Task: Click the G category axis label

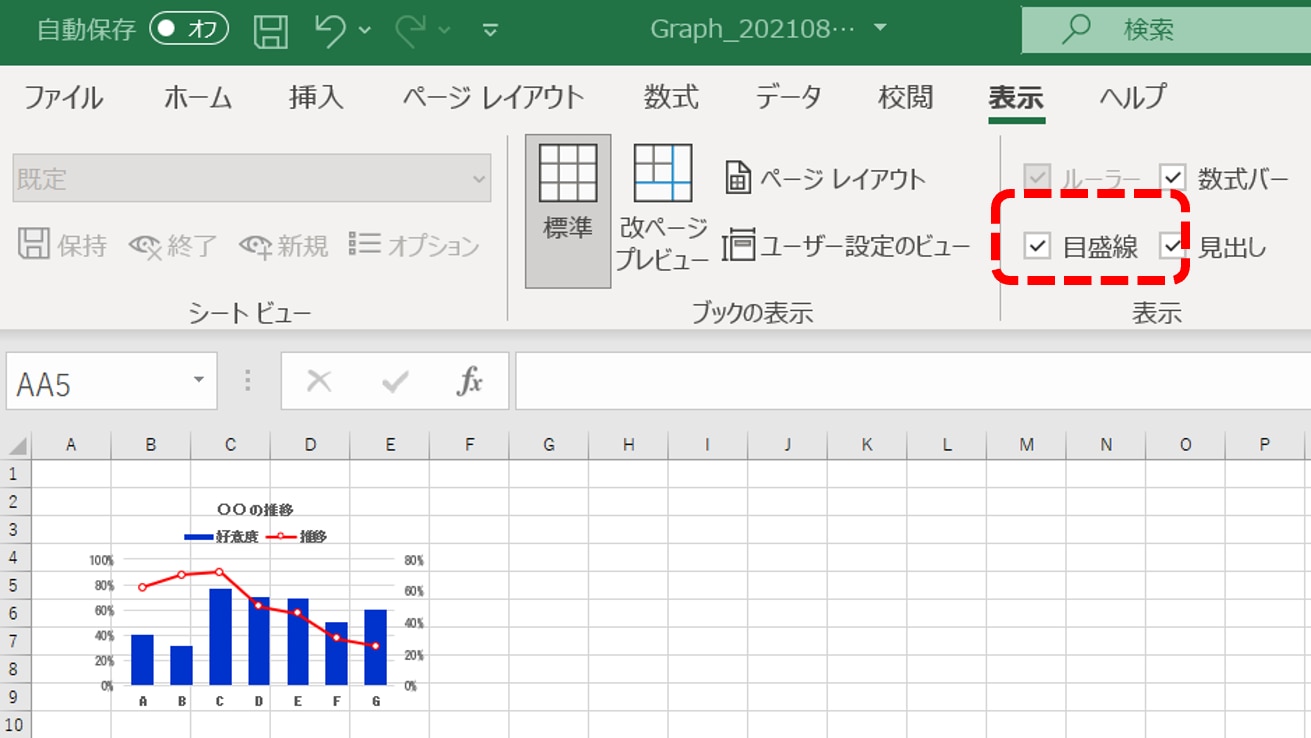Action: (376, 702)
